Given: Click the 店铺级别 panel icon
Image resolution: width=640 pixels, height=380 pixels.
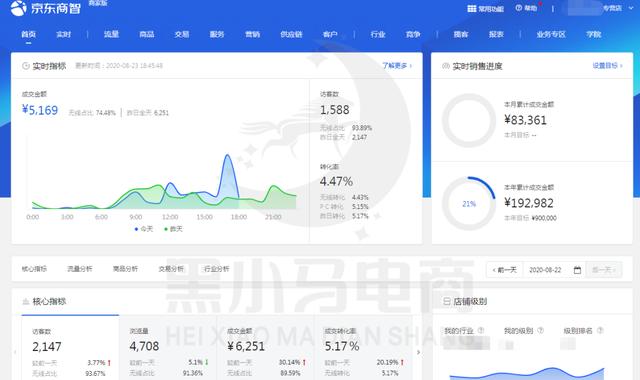Looking at the screenshot, I should [447, 301].
